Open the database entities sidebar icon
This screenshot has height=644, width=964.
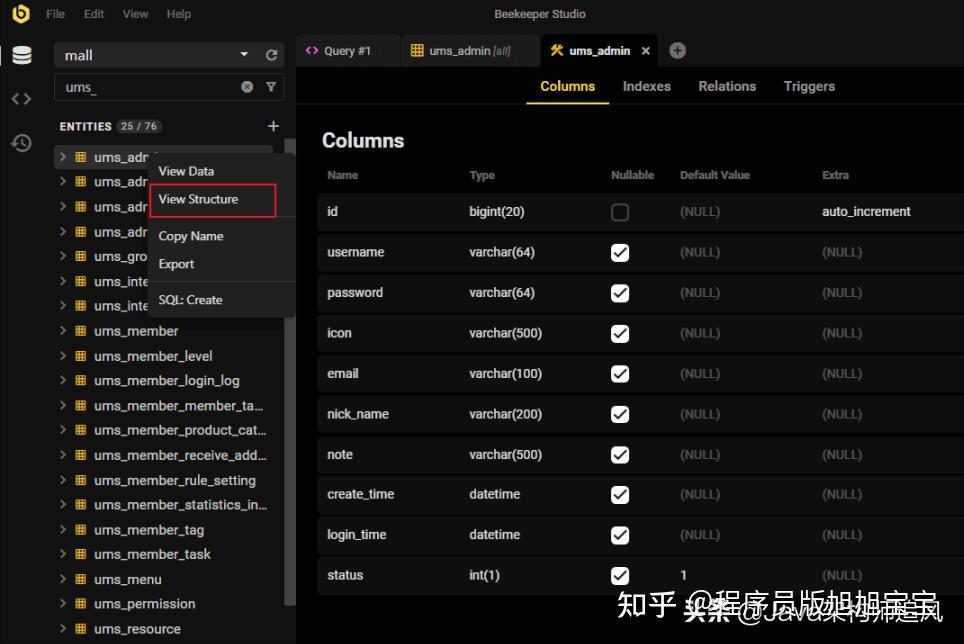tap(22, 55)
